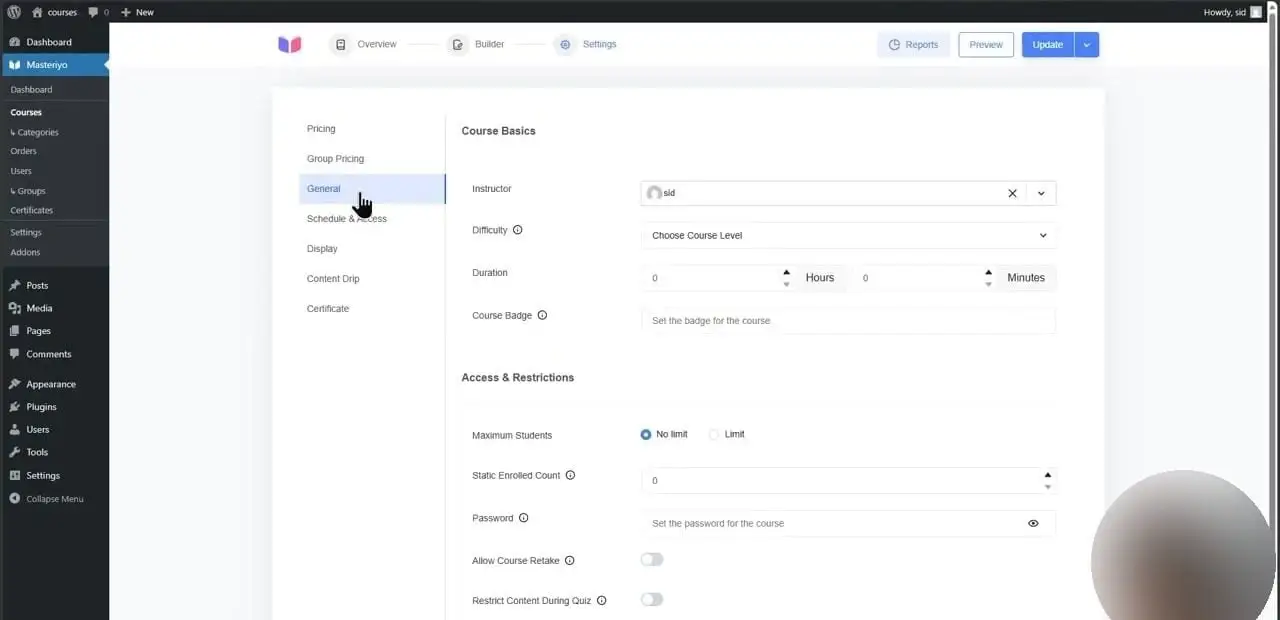
Task: Click the Dashboard gauge icon in sidebar
Action: click(14, 42)
